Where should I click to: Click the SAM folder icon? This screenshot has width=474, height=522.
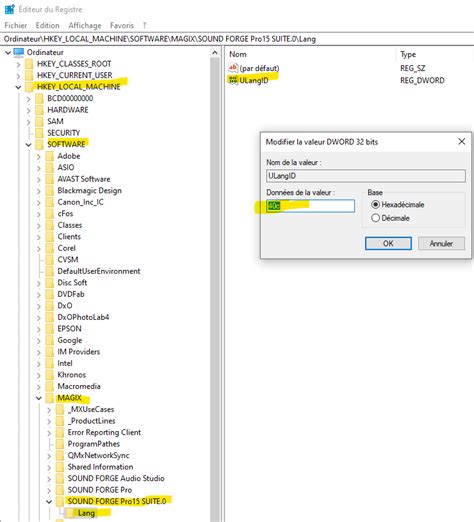[39, 121]
